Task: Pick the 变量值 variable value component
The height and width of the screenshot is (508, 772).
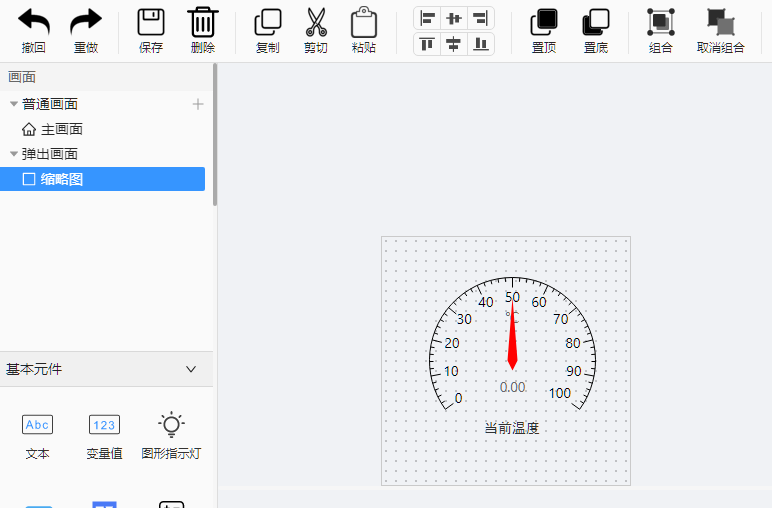Action: click(104, 437)
